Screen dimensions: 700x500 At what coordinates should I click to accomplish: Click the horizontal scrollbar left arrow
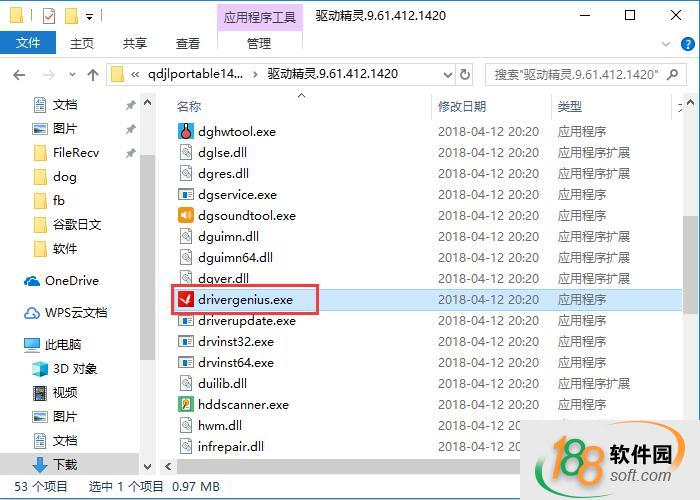pyautogui.click(x=168, y=467)
